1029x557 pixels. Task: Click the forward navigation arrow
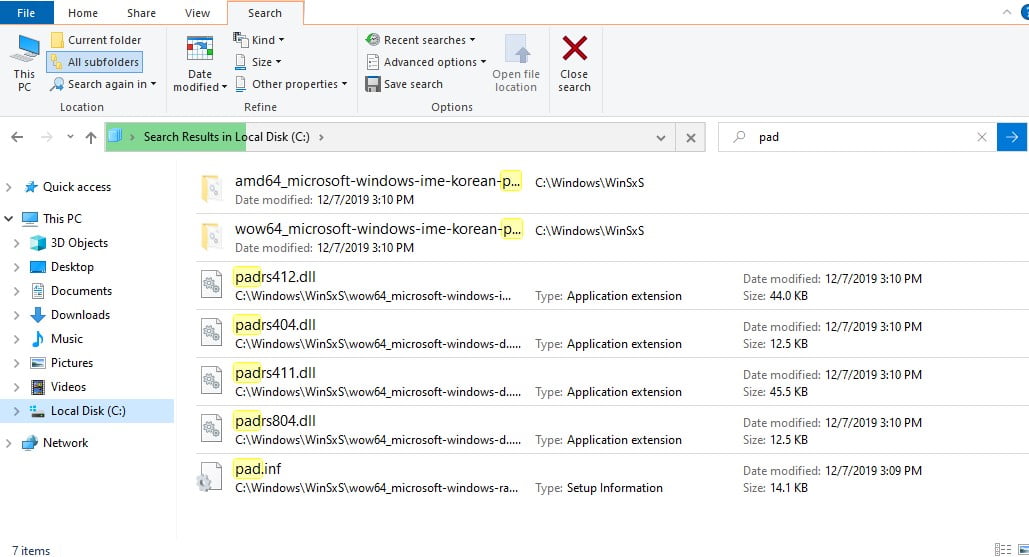tap(47, 137)
